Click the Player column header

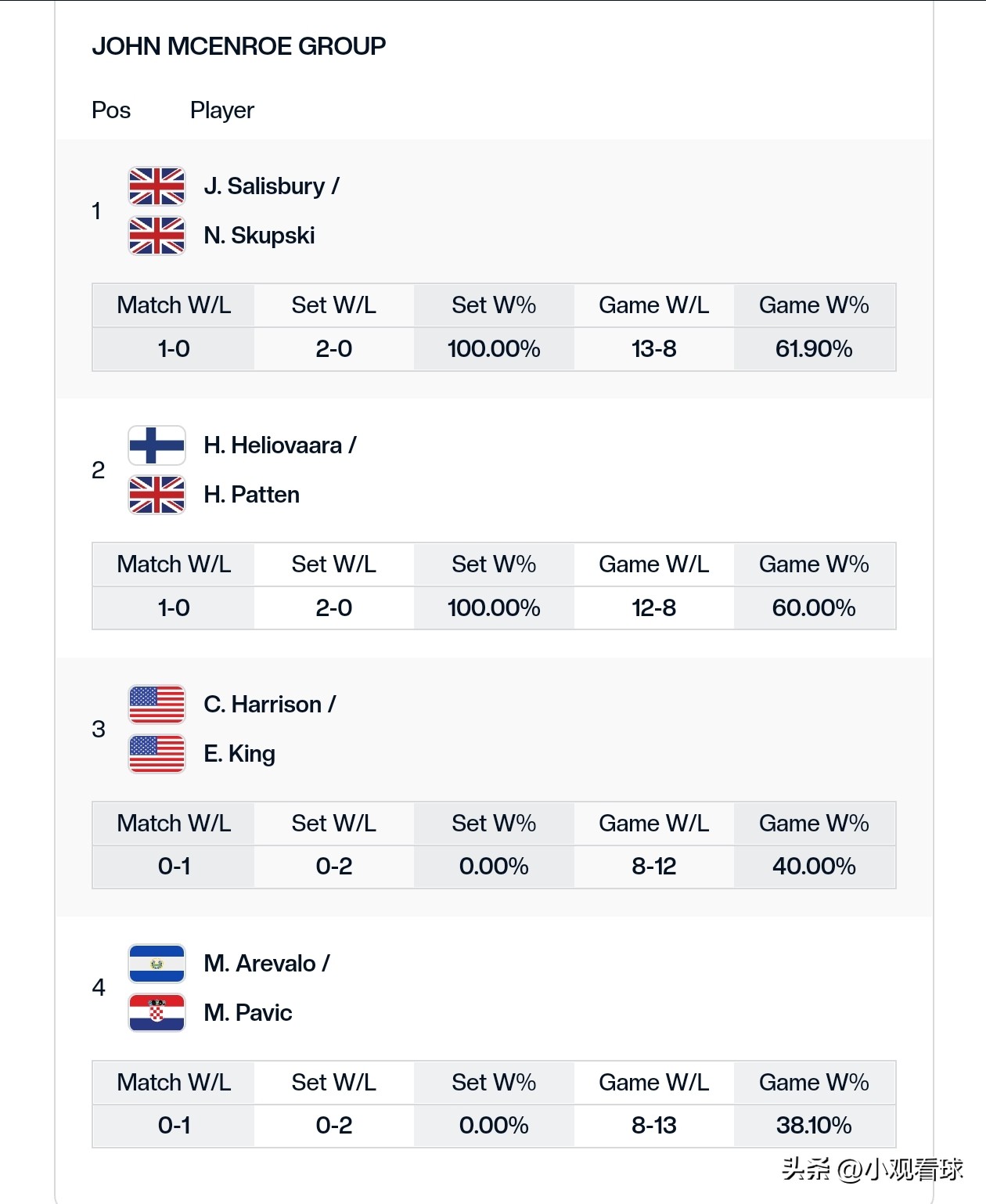[222, 110]
